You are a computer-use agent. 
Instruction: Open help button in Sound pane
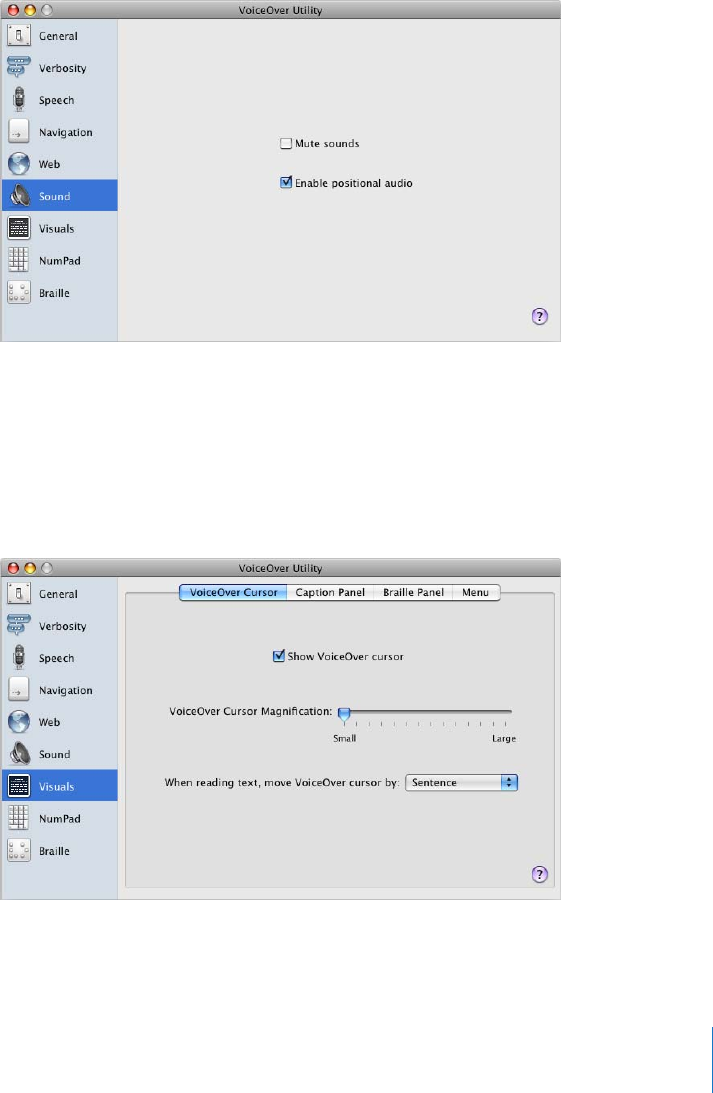coord(540,316)
